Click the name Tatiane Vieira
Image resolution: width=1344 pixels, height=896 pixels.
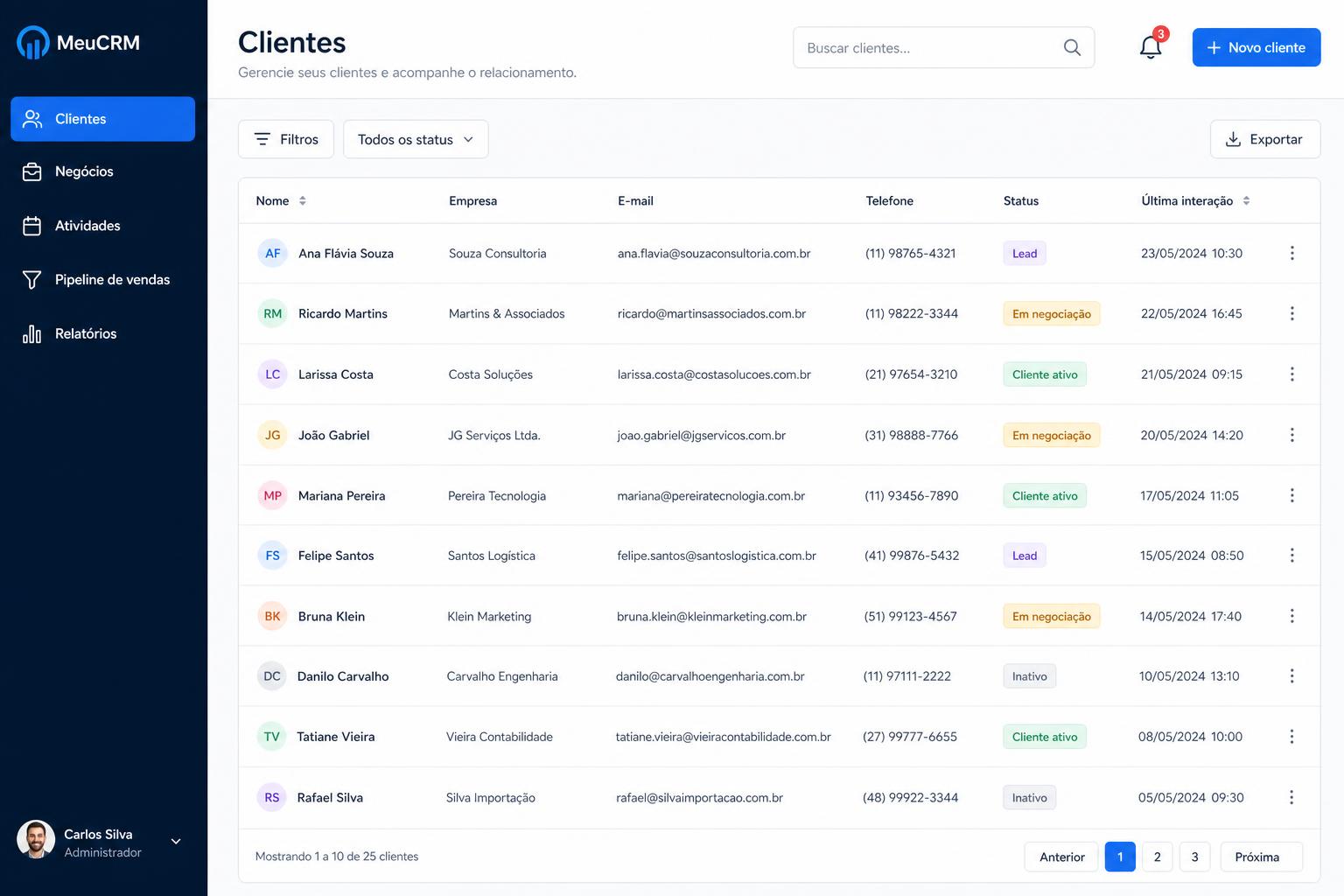click(x=336, y=737)
